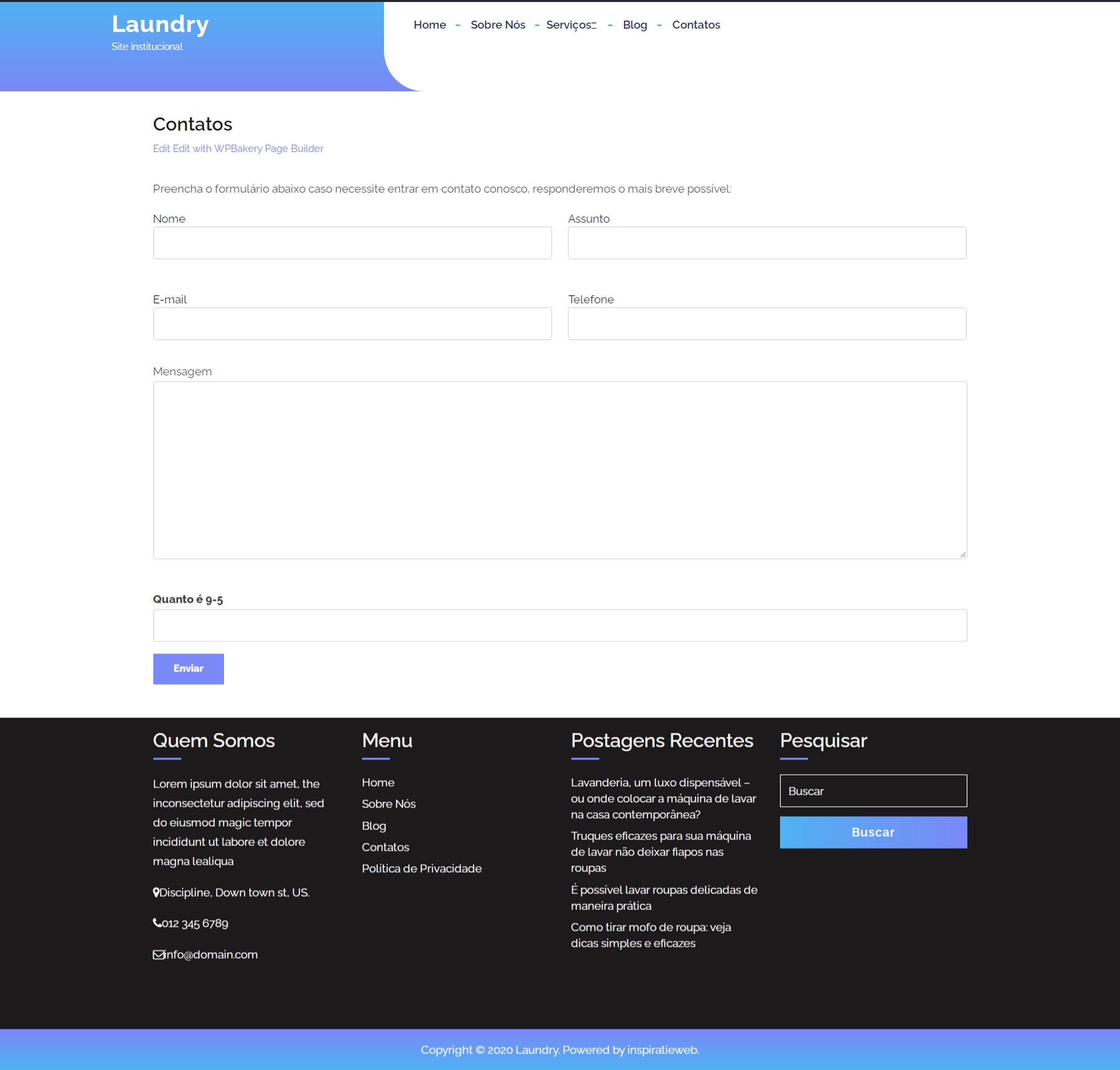This screenshot has width=1120, height=1070.
Task: Click the Laundry site logo title
Action: pos(160,24)
